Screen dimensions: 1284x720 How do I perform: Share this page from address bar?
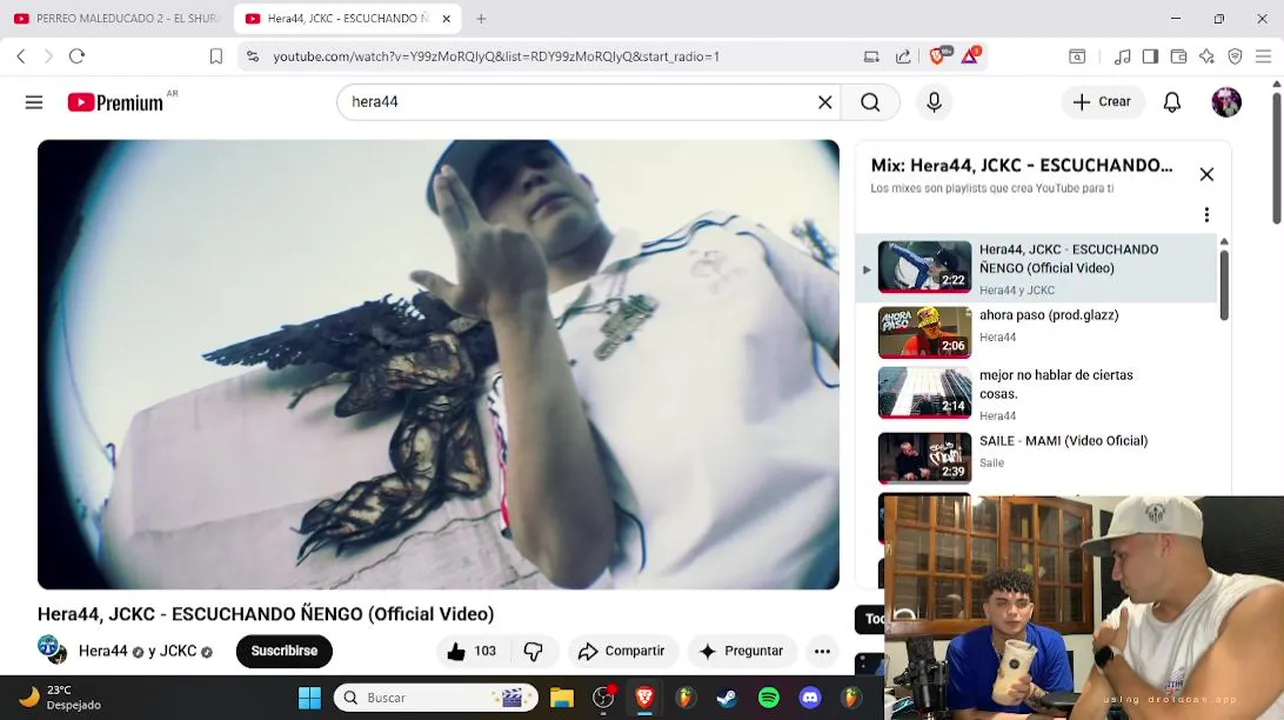[x=903, y=57]
